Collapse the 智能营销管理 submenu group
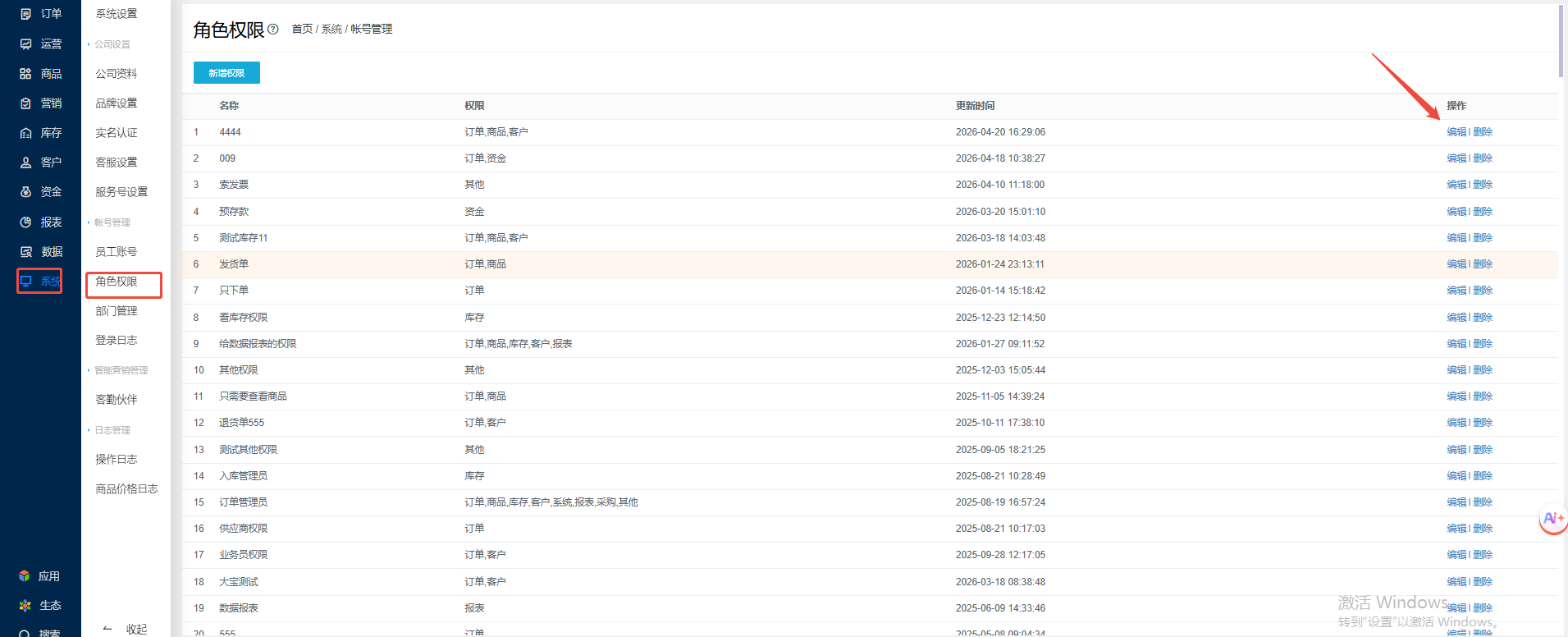 click(118, 370)
